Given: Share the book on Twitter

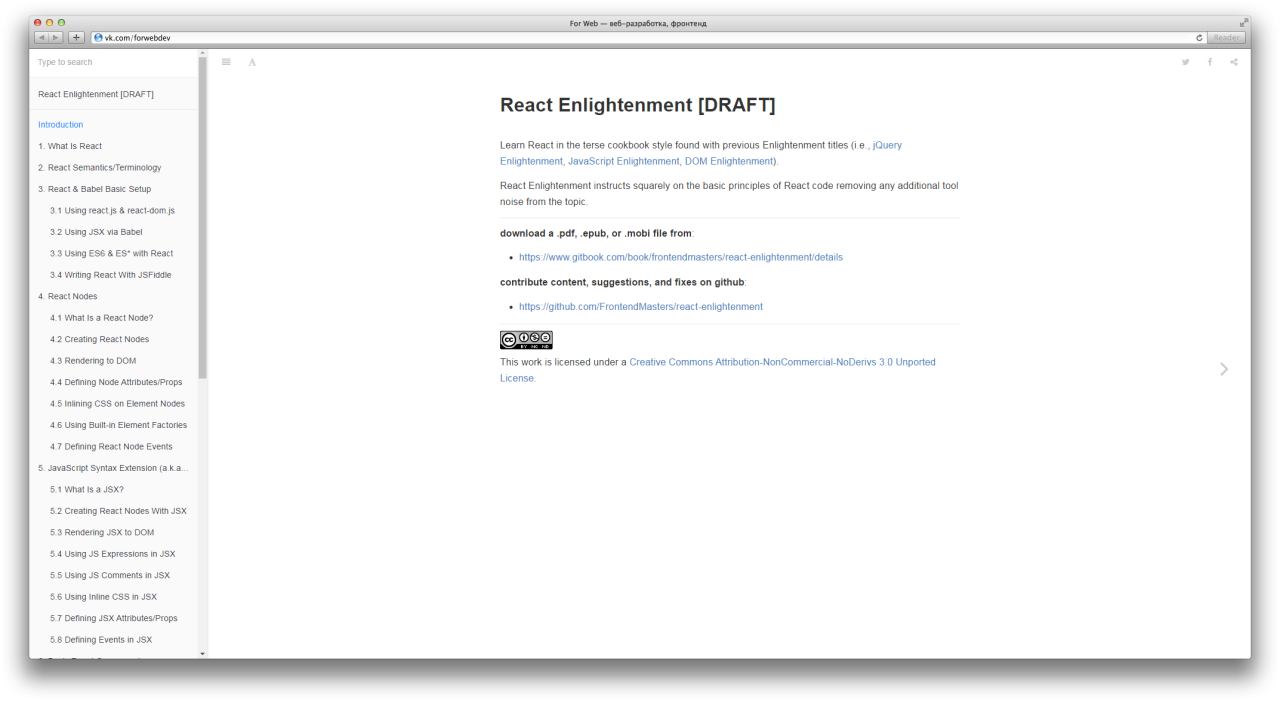Looking at the screenshot, I should click(1186, 62).
